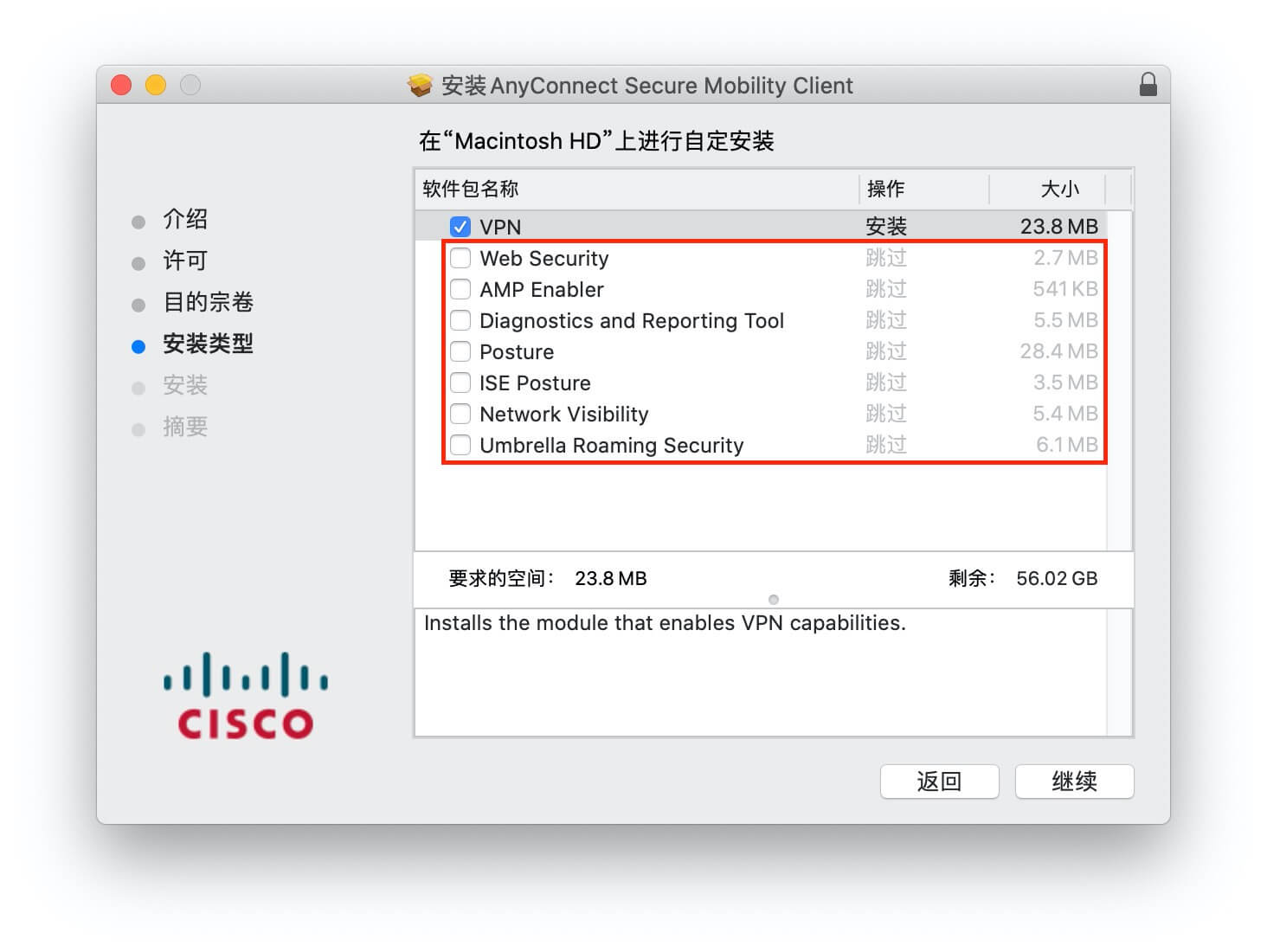Check the Network Visibility checkbox
This screenshot has width=1267, height=952.
(x=460, y=414)
